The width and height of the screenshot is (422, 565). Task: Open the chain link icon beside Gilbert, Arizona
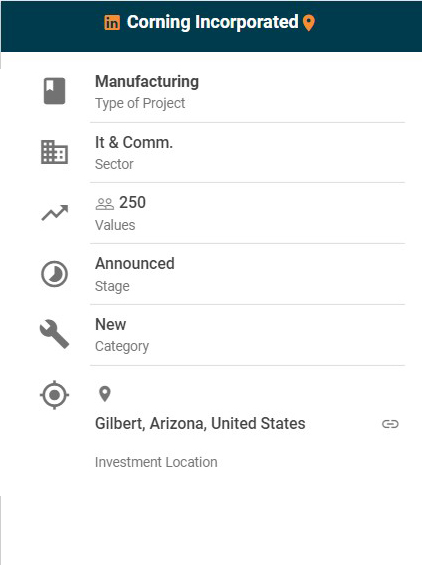point(390,424)
